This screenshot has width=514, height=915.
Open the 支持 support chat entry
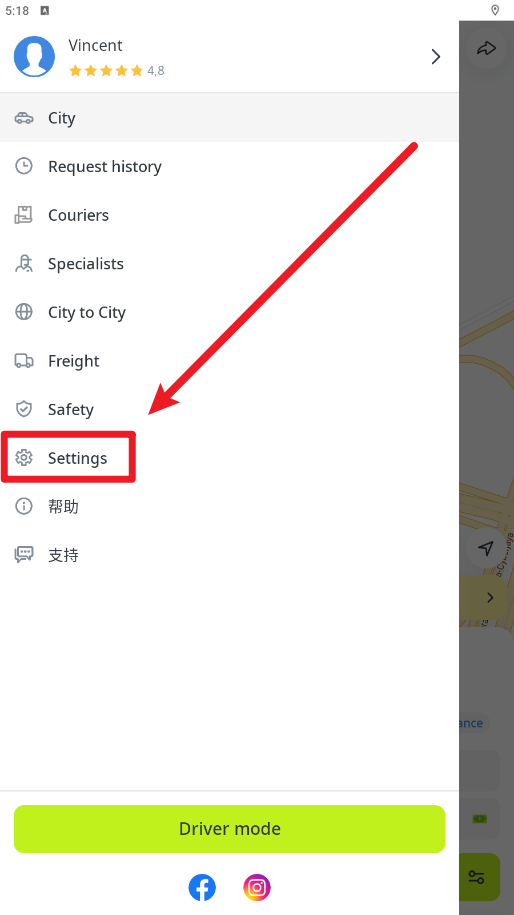(229, 555)
